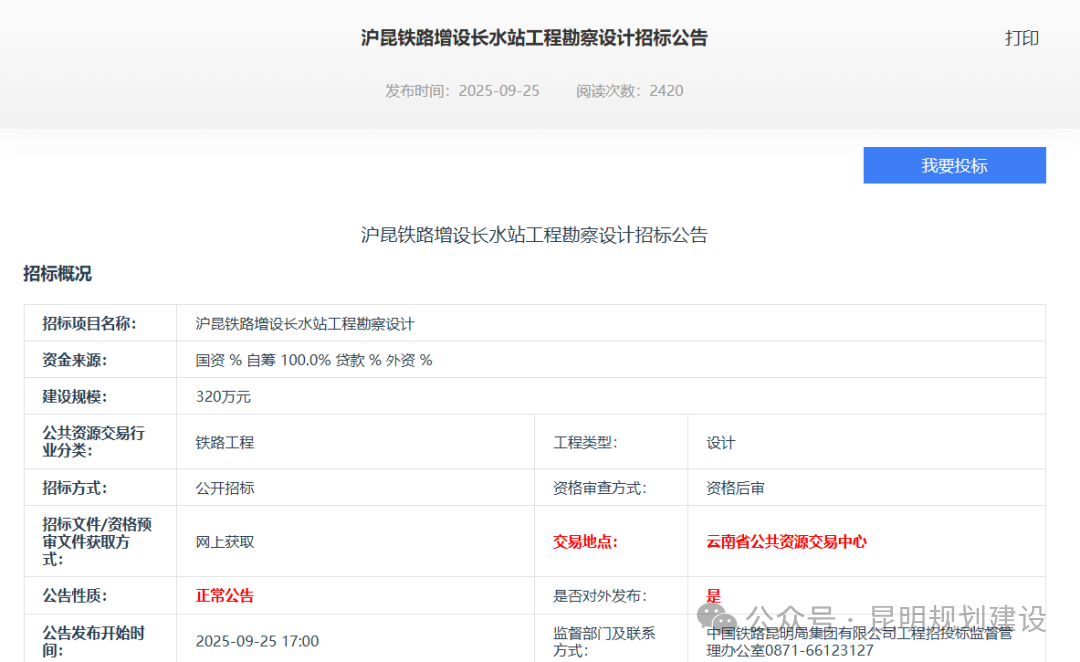This screenshot has width=1080, height=662.
Task: Select the 公开招标 bidding method text
Action: pyautogui.click(x=224, y=487)
